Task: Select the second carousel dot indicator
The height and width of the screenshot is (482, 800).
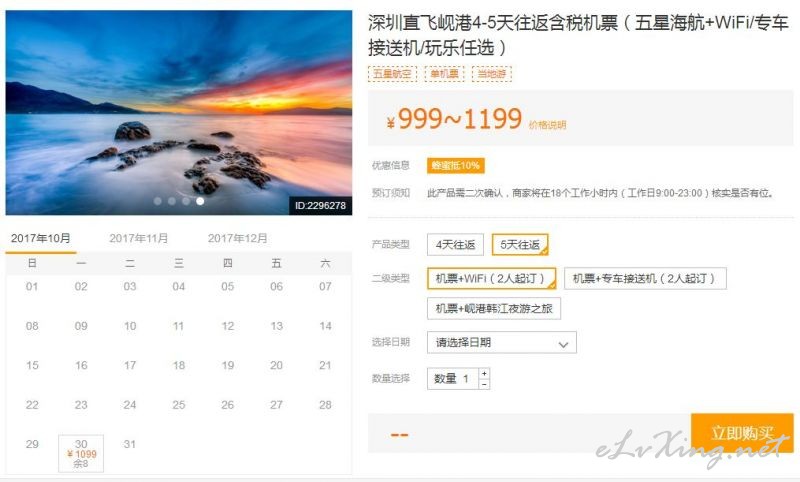Action: tap(172, 201)
